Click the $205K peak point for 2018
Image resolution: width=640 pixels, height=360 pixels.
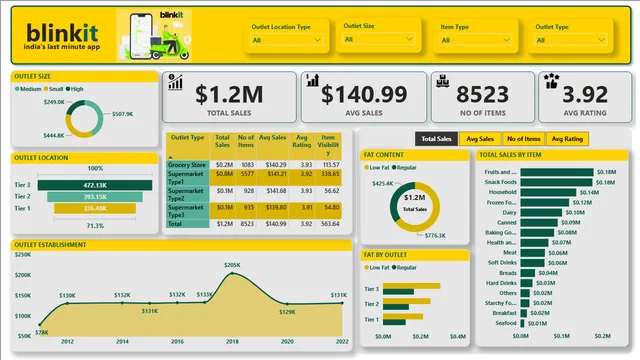tap(232, 273)
